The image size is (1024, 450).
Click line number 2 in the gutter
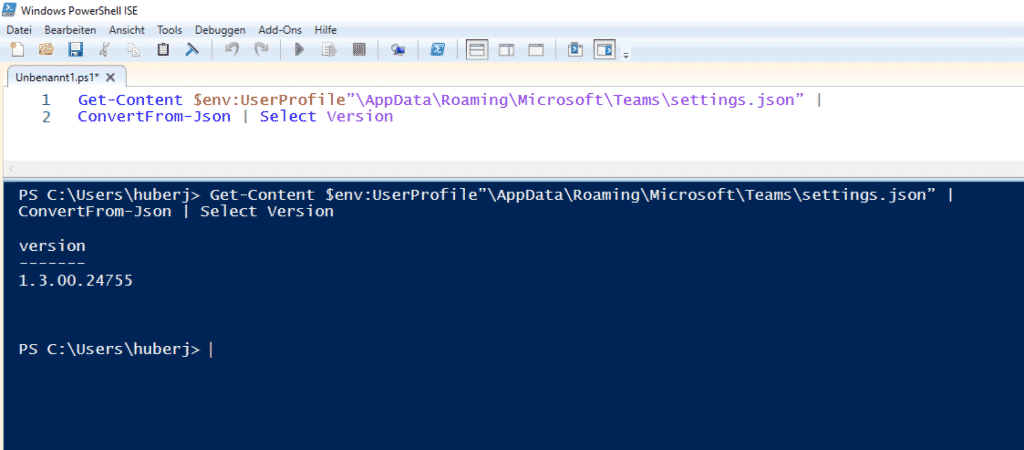(46, 117)
